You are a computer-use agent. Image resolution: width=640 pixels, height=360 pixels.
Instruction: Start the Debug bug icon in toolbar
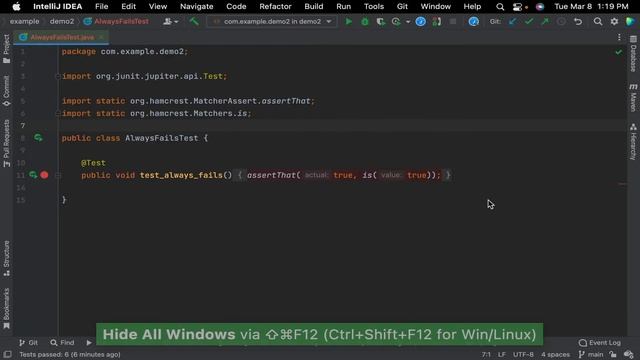pos(365,21)
